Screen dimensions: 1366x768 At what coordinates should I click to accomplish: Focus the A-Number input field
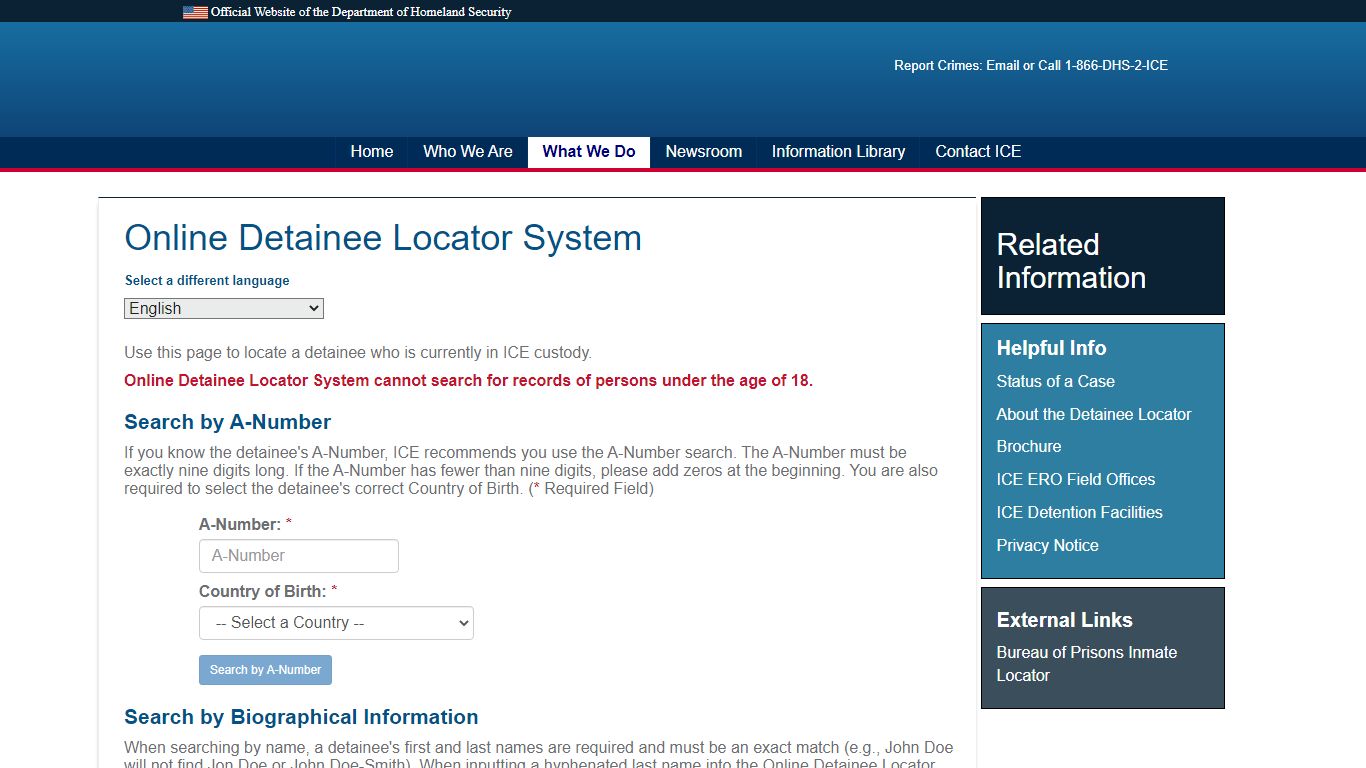click(299, 556)
